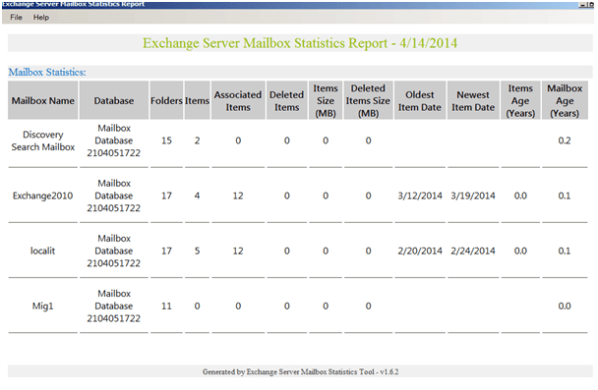
Task: Click Oldest Item Date 3/12/2014
Action: (420, 196)
